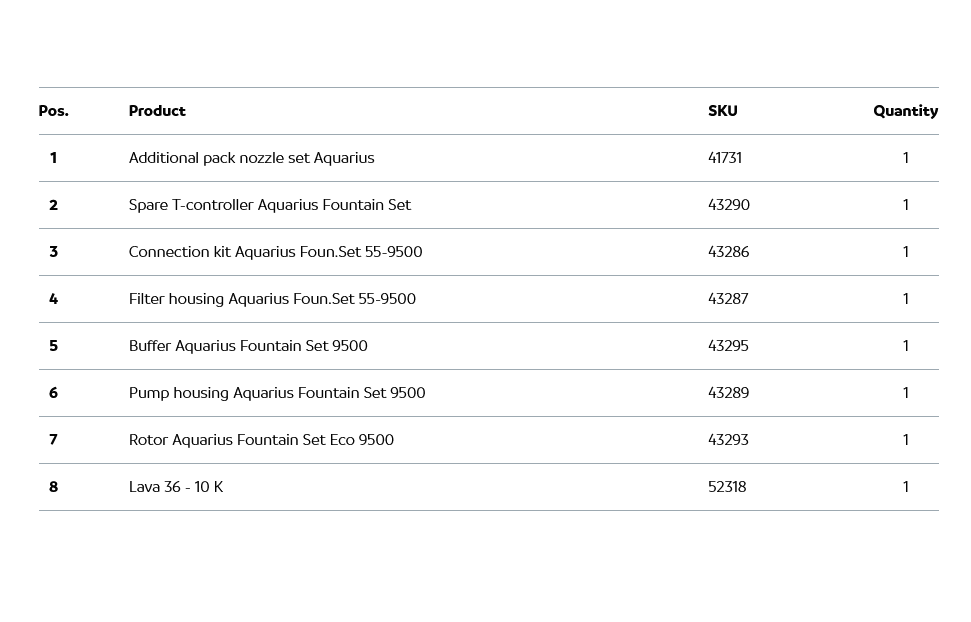Click Rotor Aquarius Fountain Set Eco 9500
This screenshot has height=622, width=971.
pos(261,440)
